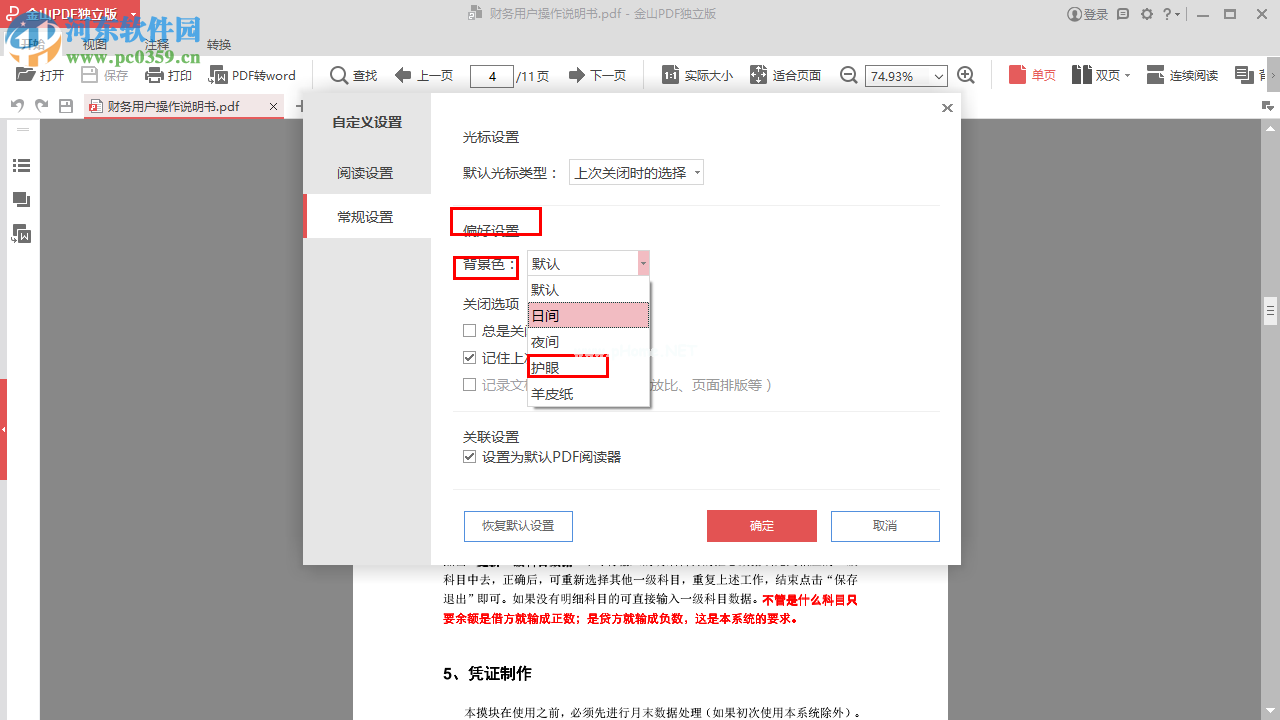Open comments sidebar icon
The width and height of the screenshot is (1280, 720).
[x=21, y=200]
